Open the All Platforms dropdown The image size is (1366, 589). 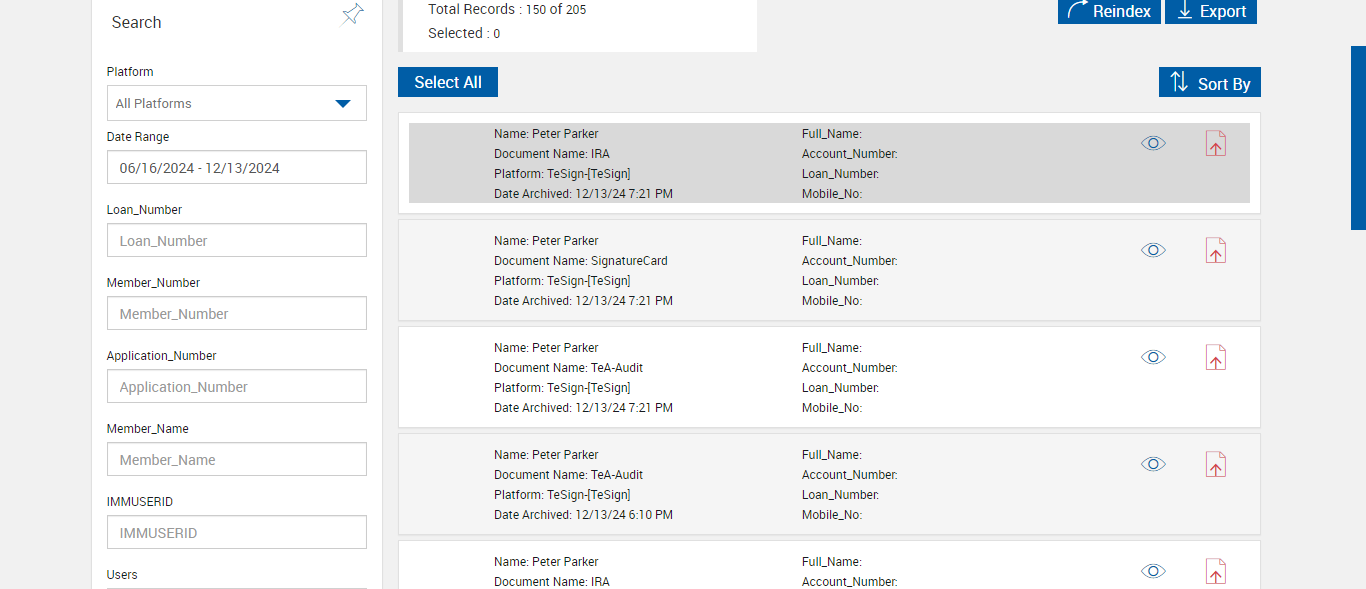236,103
